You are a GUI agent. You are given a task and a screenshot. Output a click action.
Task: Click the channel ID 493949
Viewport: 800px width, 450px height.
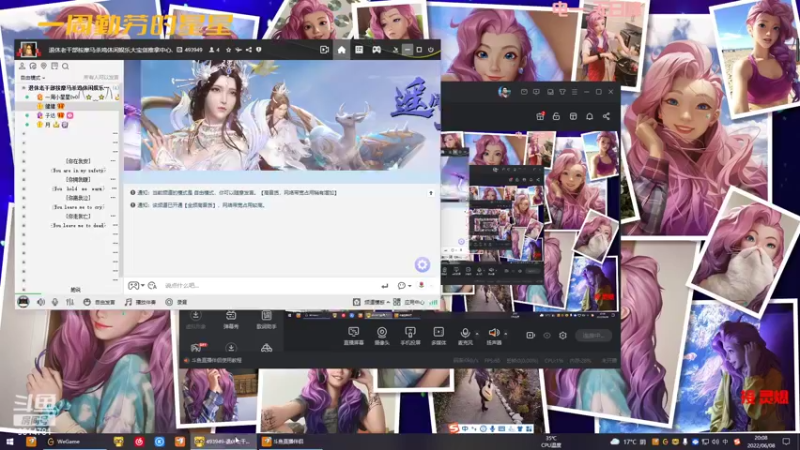coord(193,50)
